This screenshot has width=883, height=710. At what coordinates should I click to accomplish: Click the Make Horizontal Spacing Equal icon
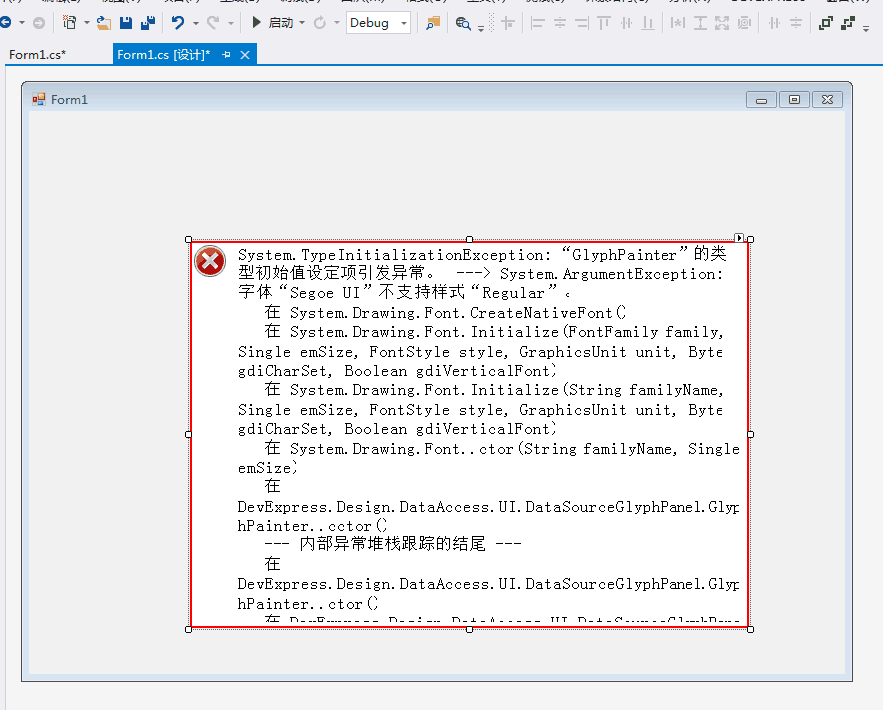point(774,23)
